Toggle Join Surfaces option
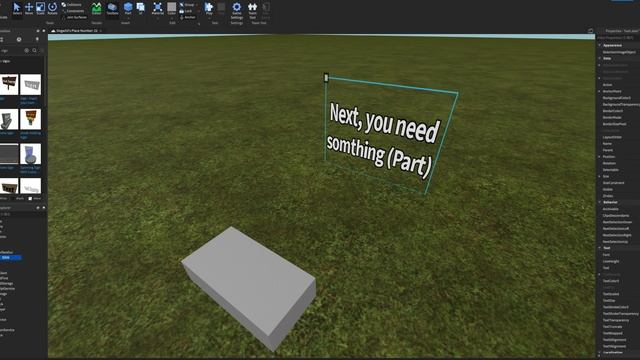The width and height of the screenshot is (640, 360). point(74,18)
